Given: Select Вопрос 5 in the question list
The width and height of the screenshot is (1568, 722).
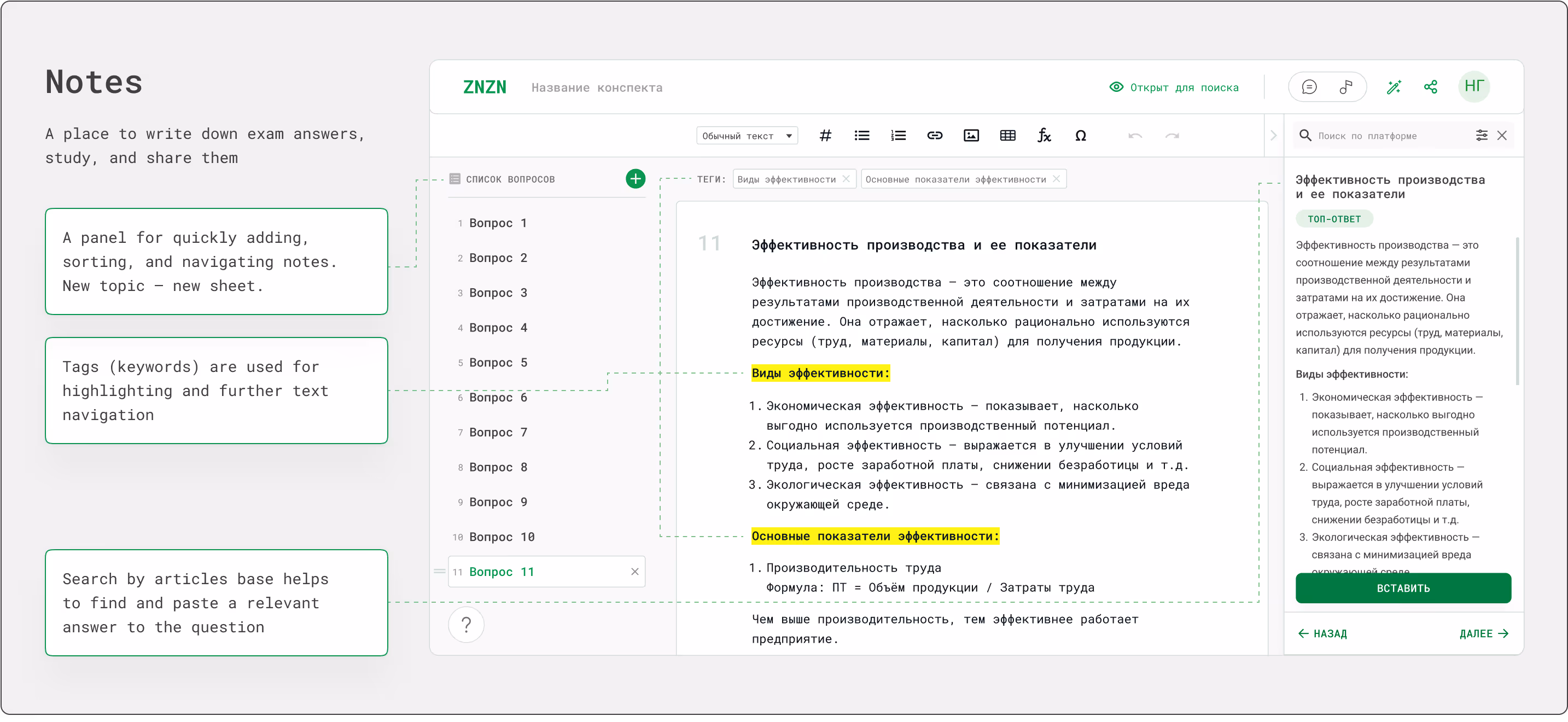Looking at the screenshot, I should pyautogui.click(x=498, y=363).
